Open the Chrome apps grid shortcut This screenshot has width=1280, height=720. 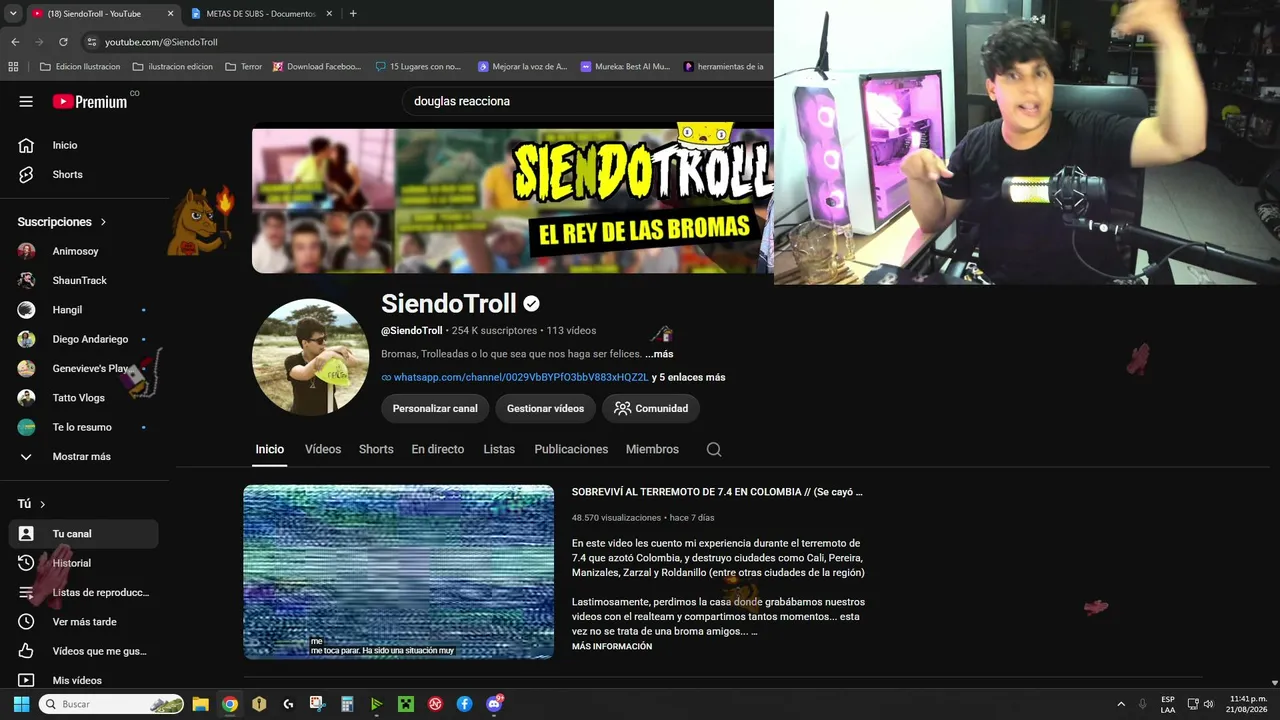pos(13,67)
